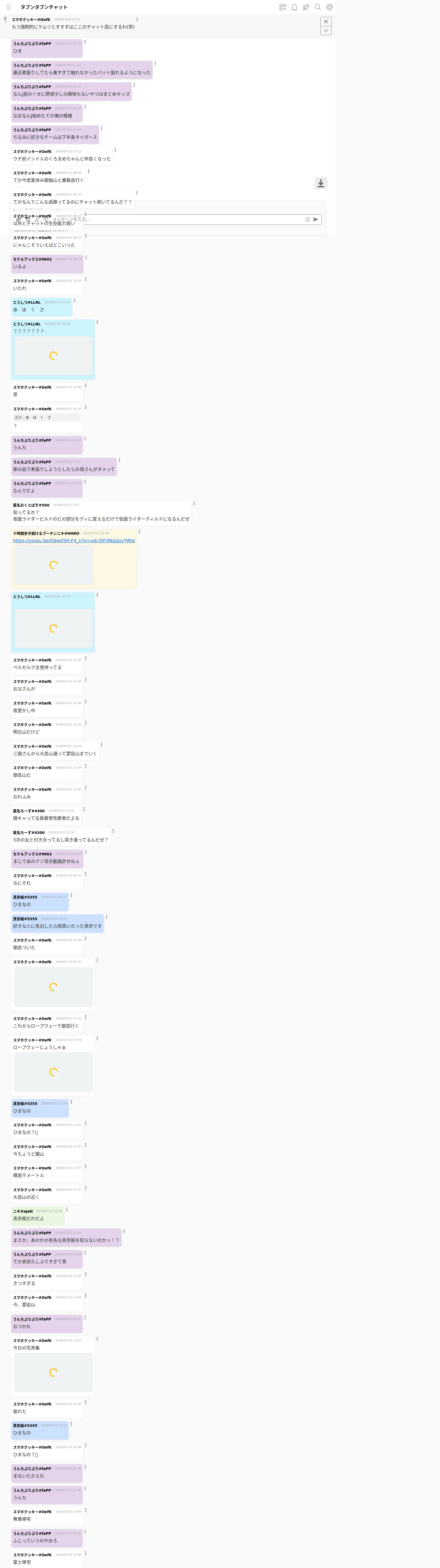
Task: Open the emoji picker in the message box
Action: pyautogui.click(x=307, y=219)
